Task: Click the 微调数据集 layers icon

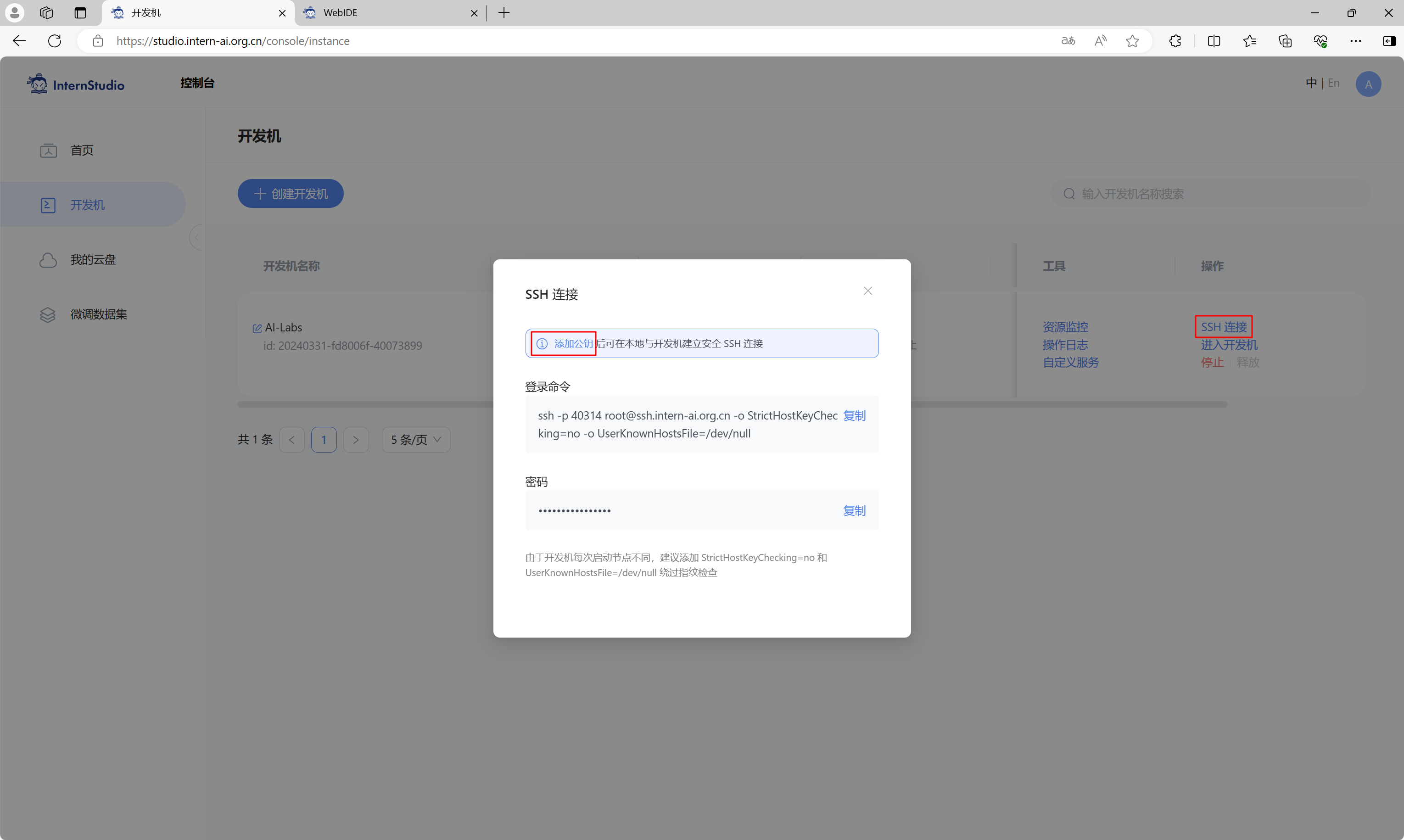Action: pyautogui.click(x=48, y=315)
